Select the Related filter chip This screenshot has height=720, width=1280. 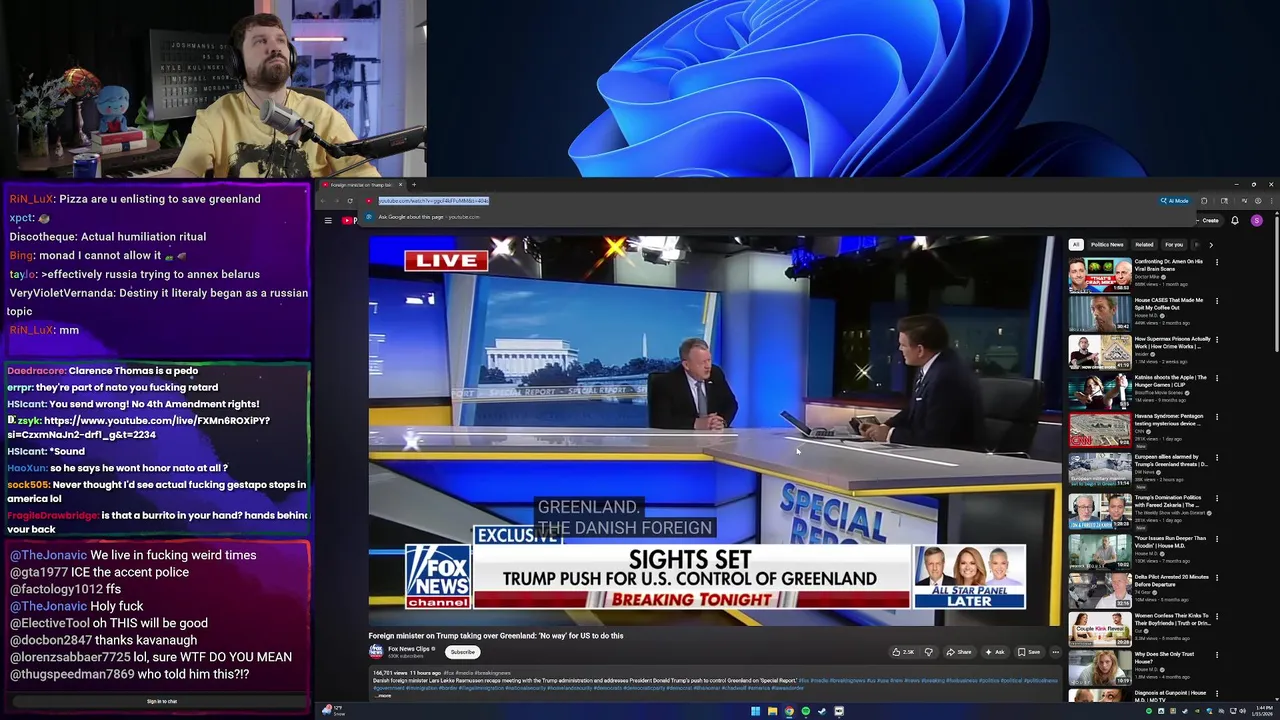(1144, 244)
